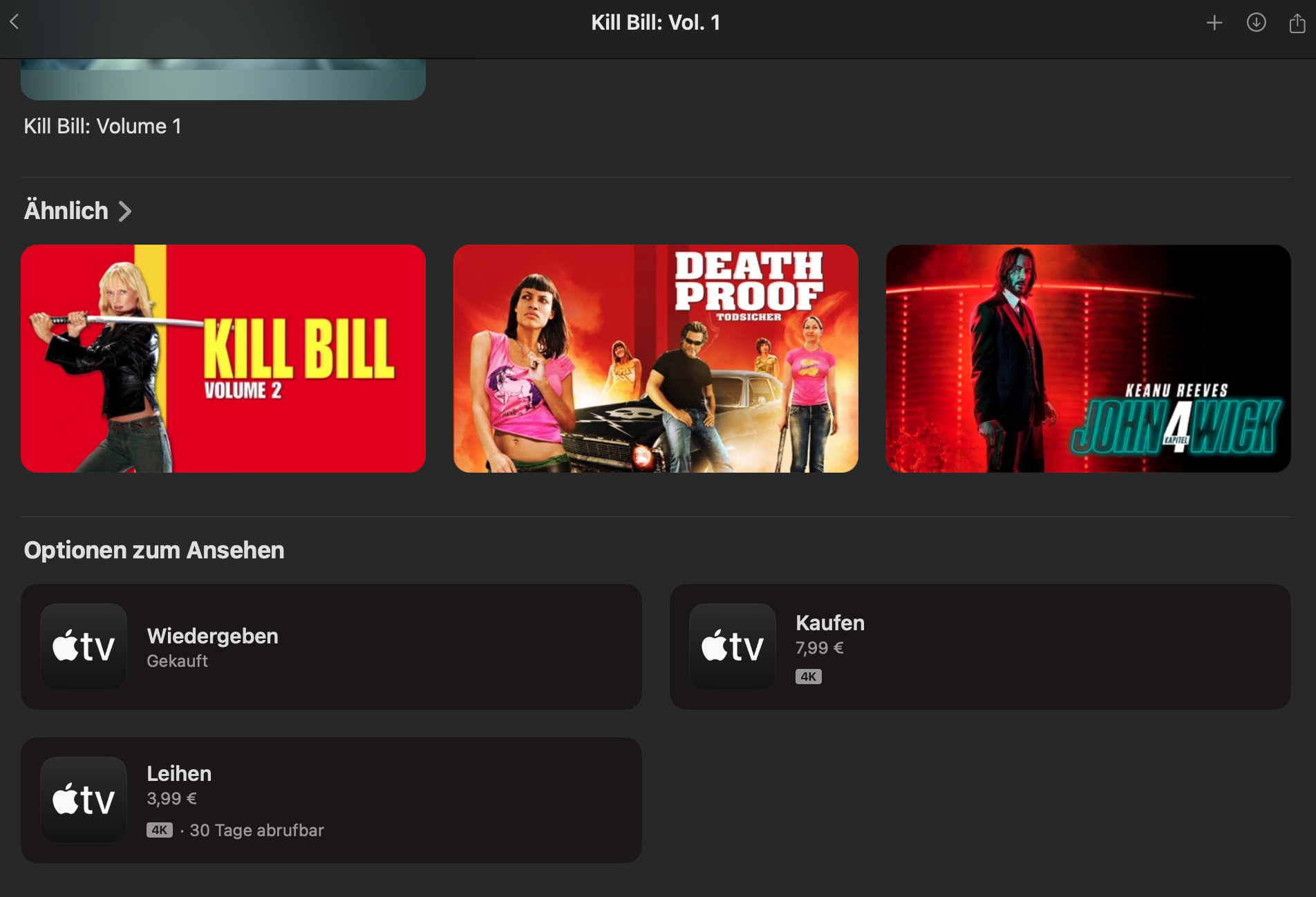Click the Kill Bill: Vol. 1 title bar text
This screenshot has height=897, width=1316.
click(x=656, y=23)
